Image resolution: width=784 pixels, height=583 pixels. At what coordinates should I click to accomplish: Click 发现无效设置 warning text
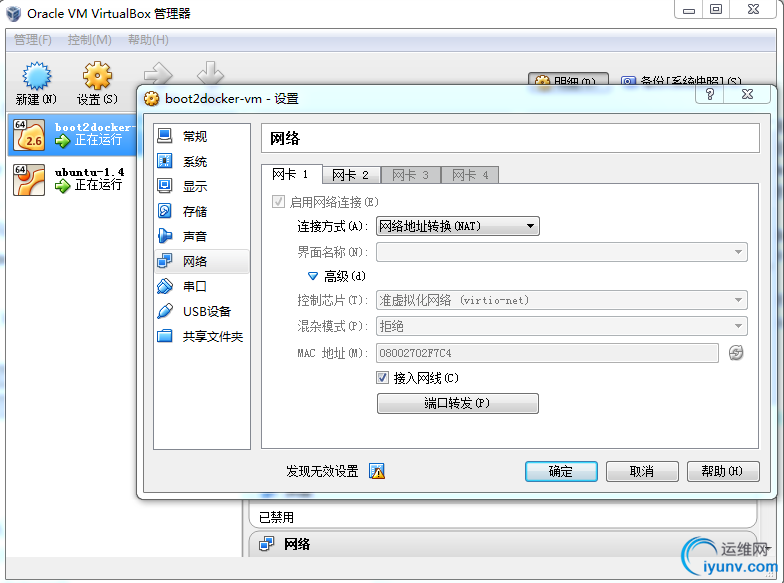tap(322, 471)
